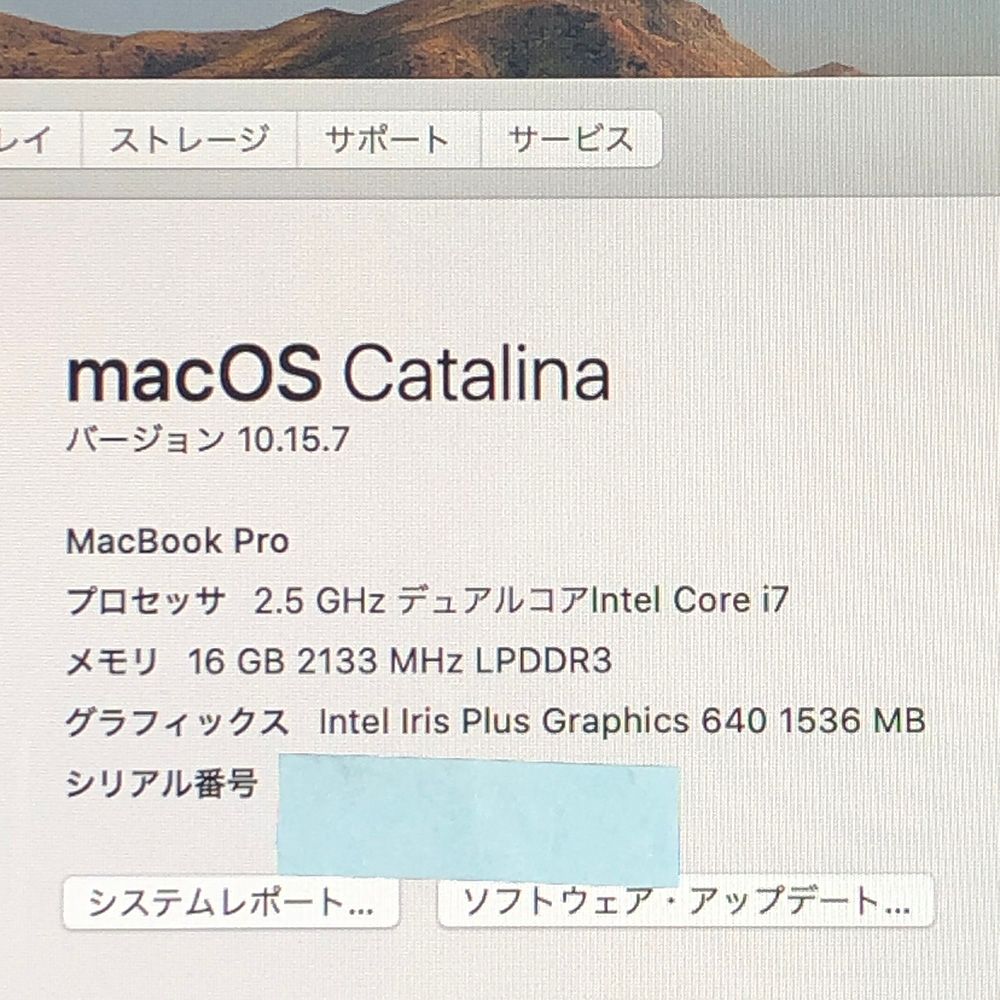Open the サポート tab

click(388, 139)
